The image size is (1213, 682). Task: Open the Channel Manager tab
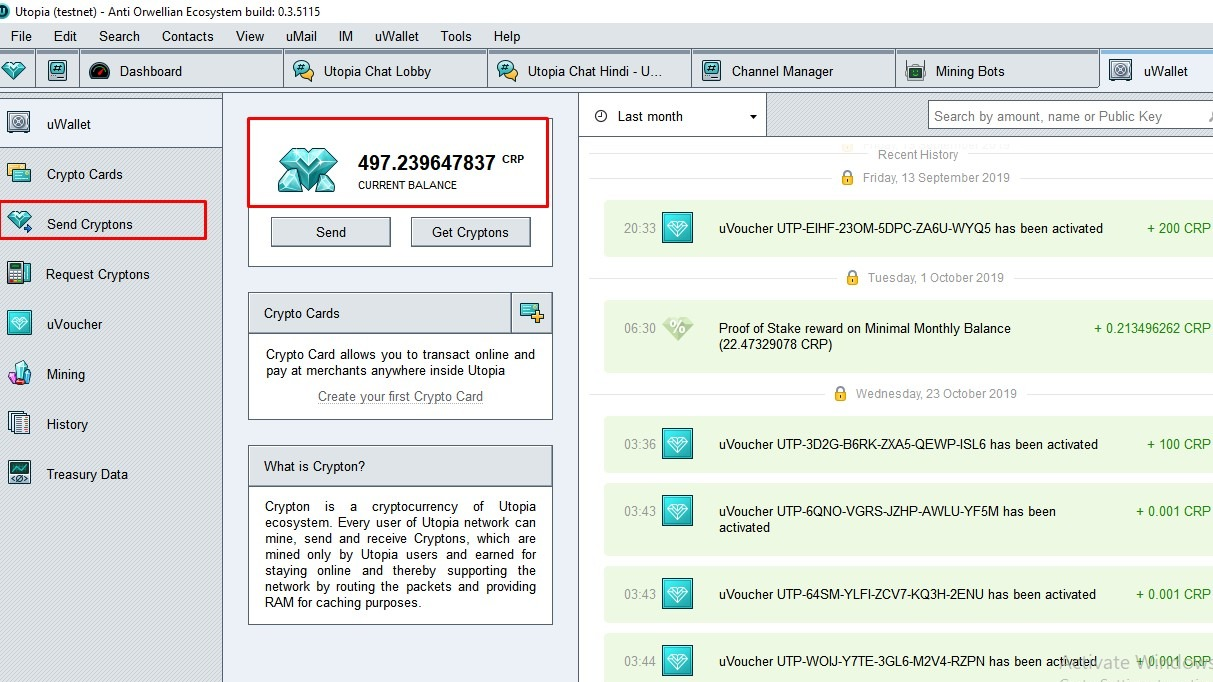point(794,71)
